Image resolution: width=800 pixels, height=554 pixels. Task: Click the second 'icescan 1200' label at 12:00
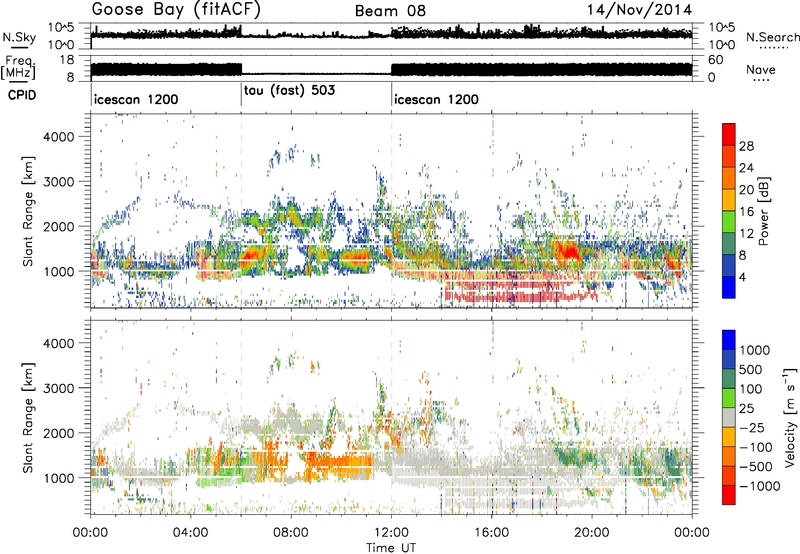[x=436, y=99]
